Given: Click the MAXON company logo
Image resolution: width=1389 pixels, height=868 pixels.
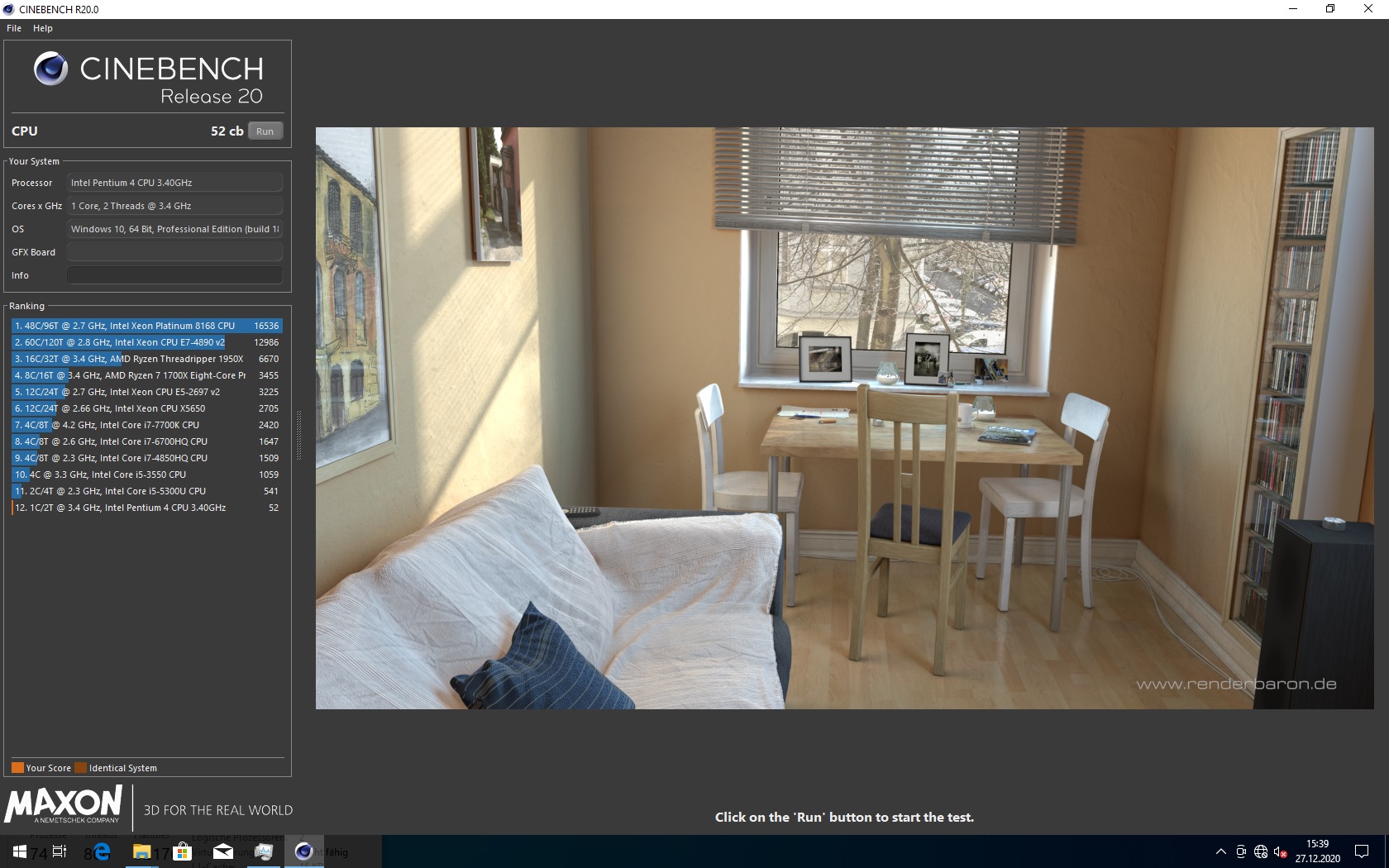Looking at the screenshot, I should [64, 805].
